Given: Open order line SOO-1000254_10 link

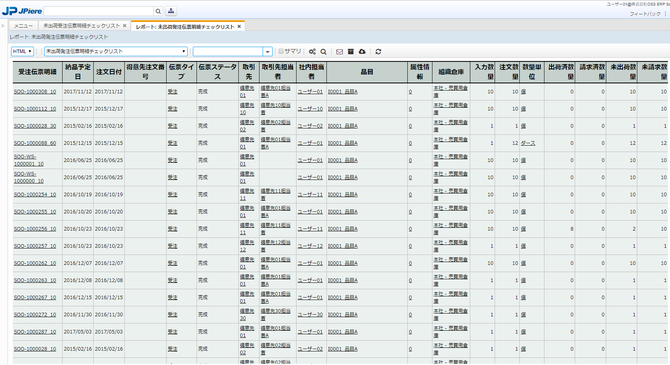Looking at the screenshot, I should coord(35,194).
